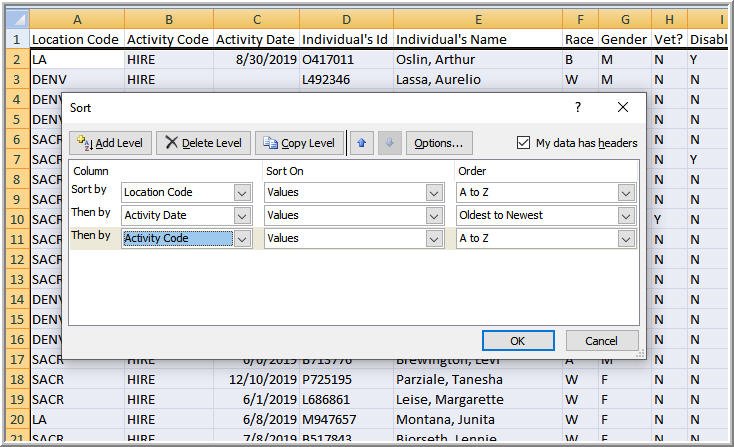The height and width of the screenshot is (447, 734).
Task: Click the Race header cell
Action: tap(580, 39)
